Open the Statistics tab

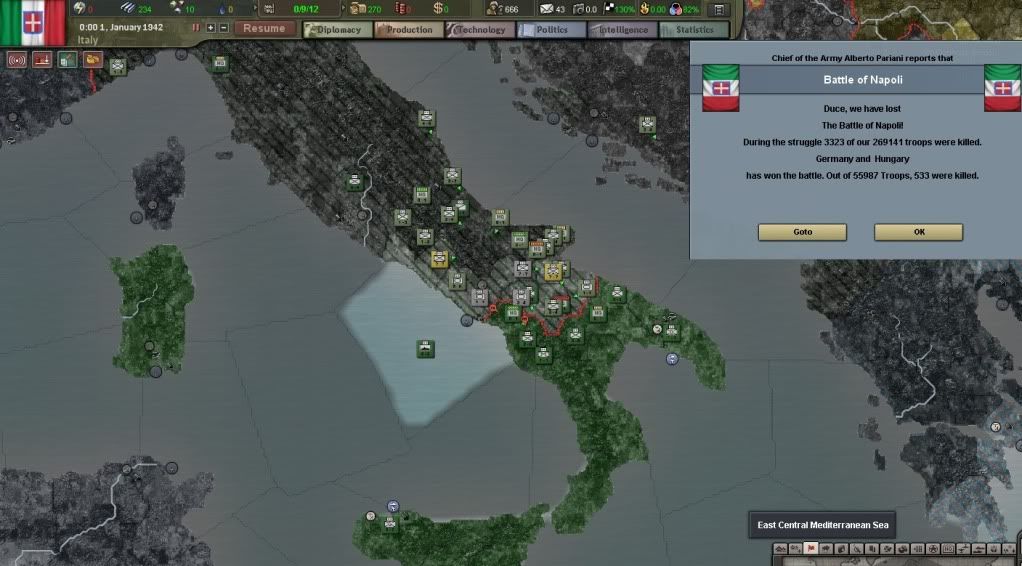point(694,30)
